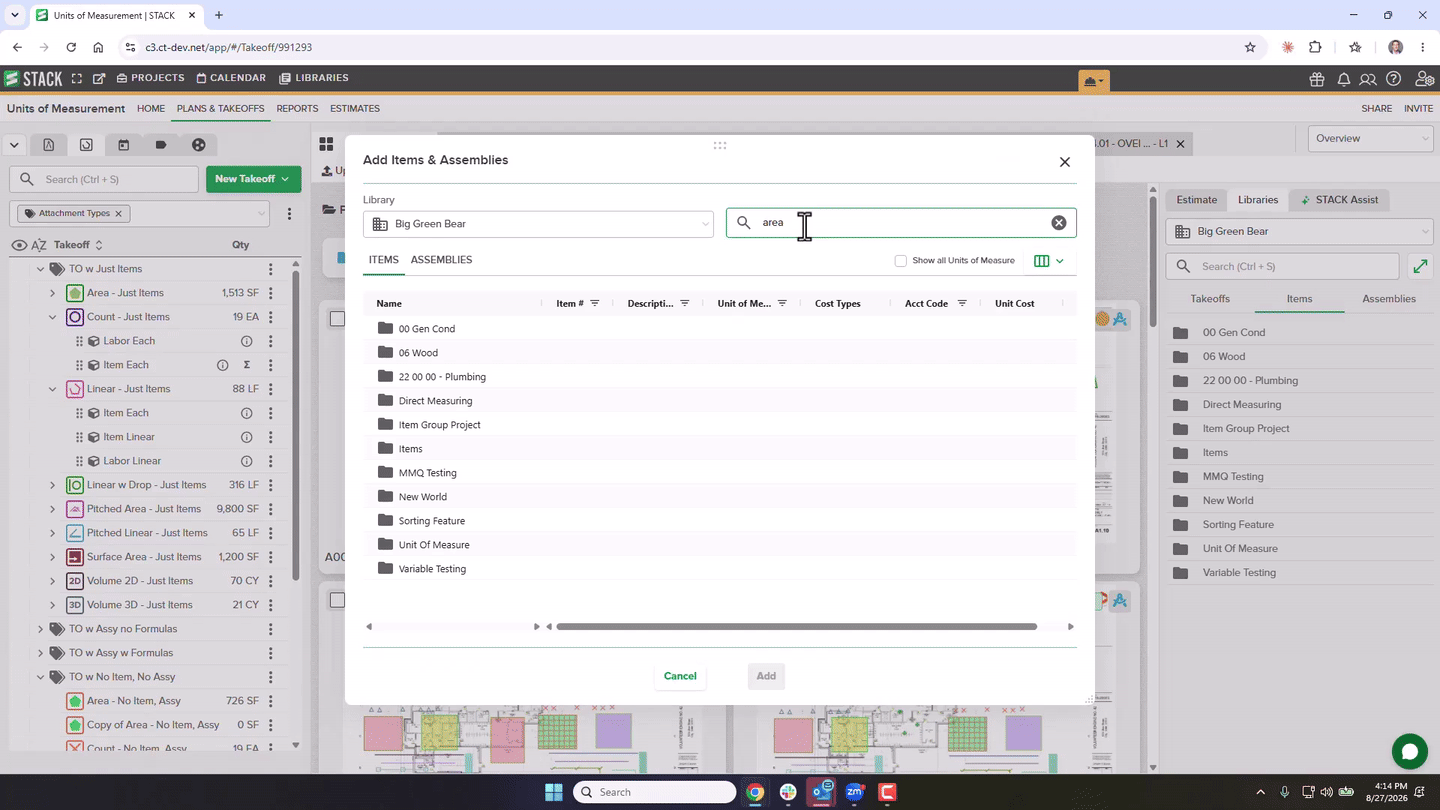Open the 06 Wood folder in the dialog

point(418,353)
